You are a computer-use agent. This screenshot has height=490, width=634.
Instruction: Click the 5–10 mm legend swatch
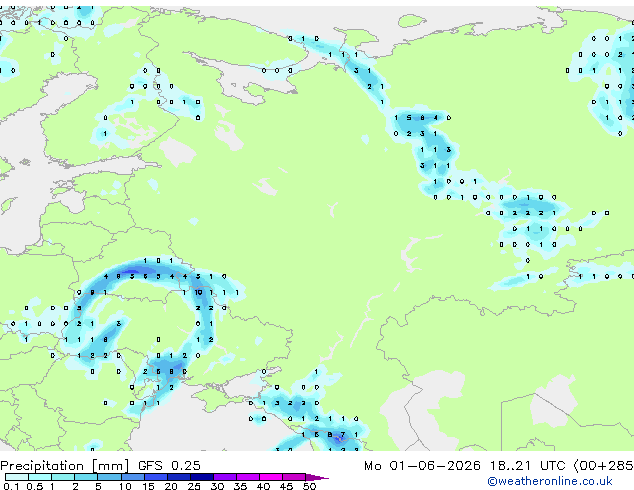[109, 477]
